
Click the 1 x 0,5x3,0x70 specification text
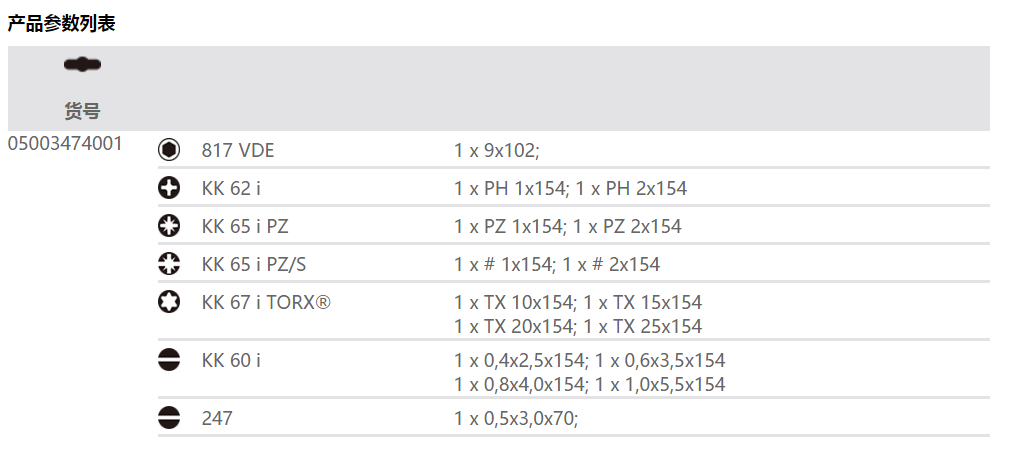pos(516,418)
